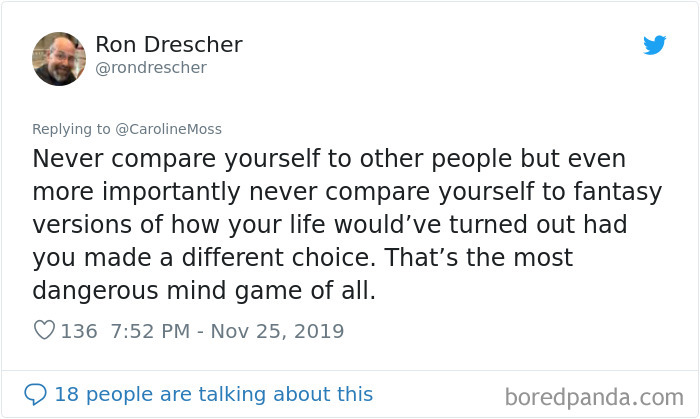Screen dimensions: 700x419
Task: Click the tweet line starting with versions of how
Action: (330, 224)
